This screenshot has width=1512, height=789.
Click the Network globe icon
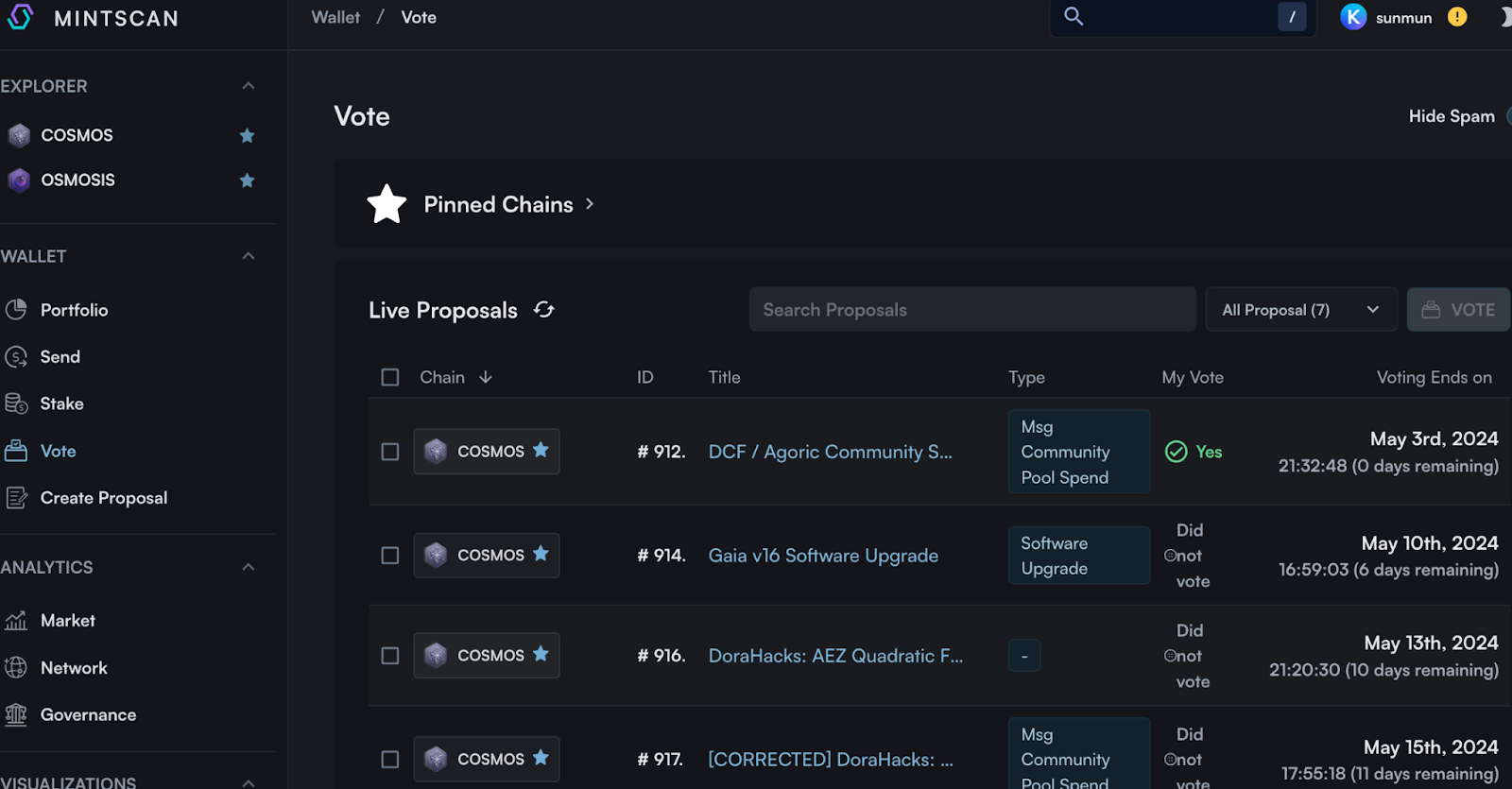[x=16, y=668]
